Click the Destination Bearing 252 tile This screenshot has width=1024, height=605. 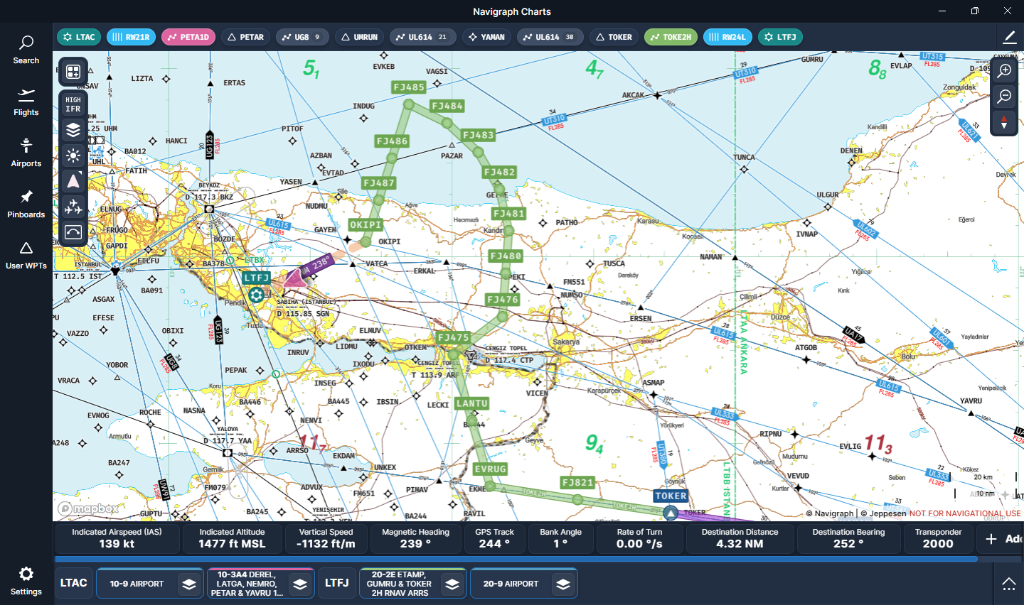(x=848, y=539)
